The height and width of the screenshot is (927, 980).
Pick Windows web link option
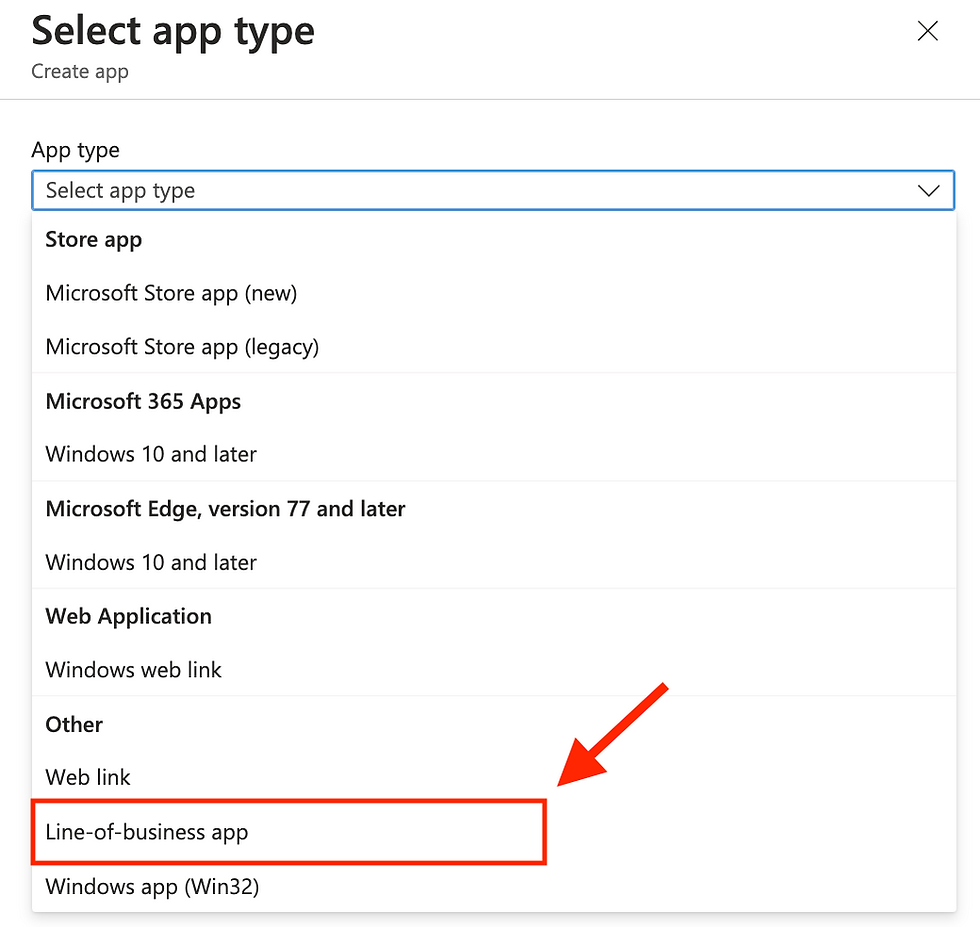tap(494, 670)
